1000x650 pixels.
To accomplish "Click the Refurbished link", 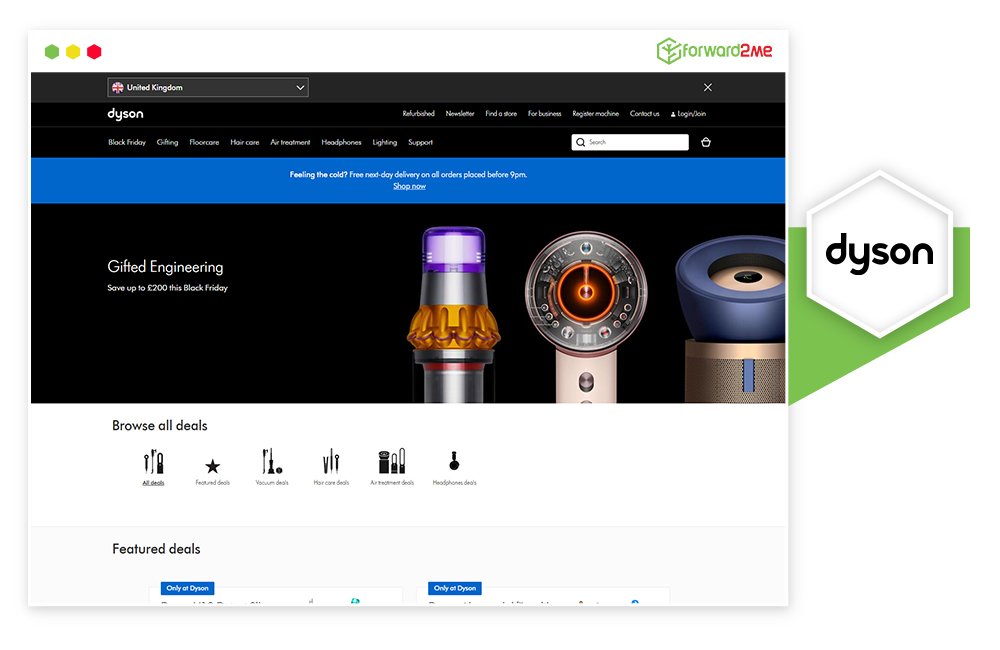I will (x=418, y=114).
